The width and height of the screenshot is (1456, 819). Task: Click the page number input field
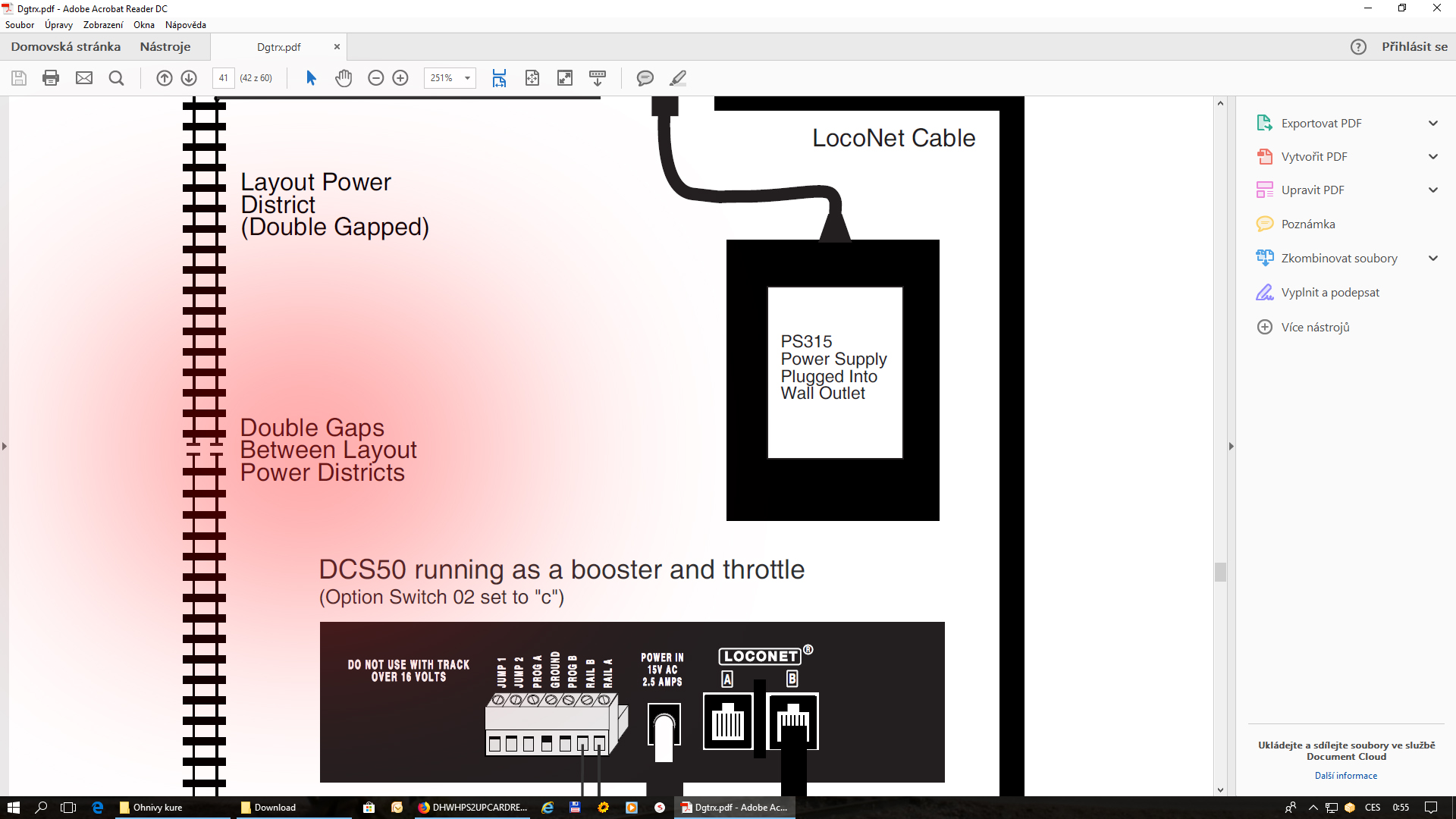click(223, 78)
